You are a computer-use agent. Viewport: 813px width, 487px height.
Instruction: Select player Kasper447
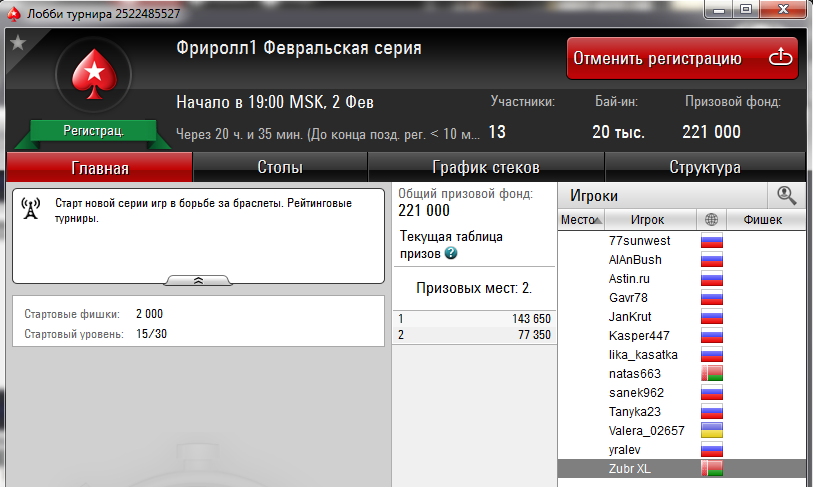pyautogui.click(x=682, y=336)
